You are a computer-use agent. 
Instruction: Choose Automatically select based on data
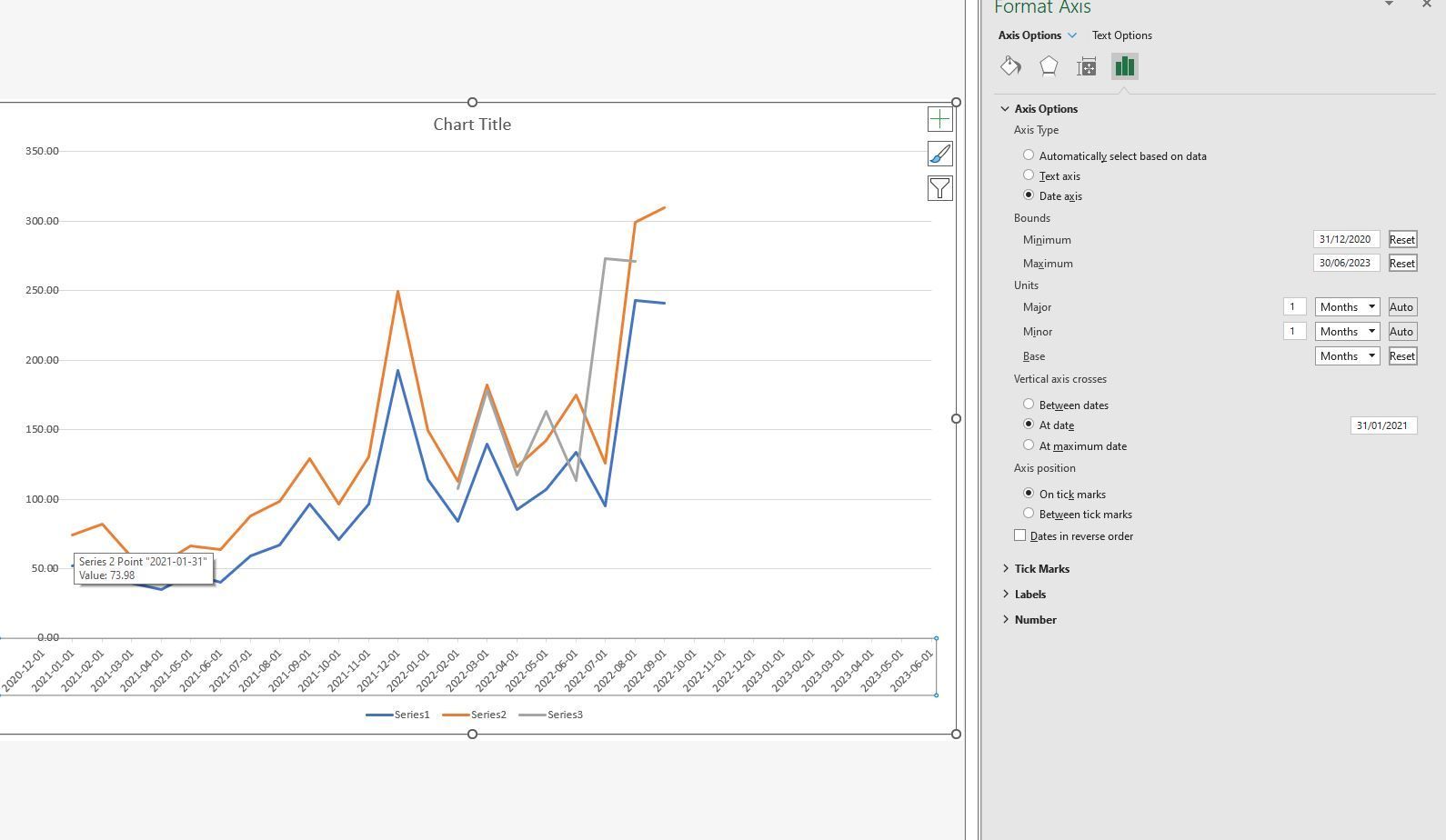(1029, 155)
